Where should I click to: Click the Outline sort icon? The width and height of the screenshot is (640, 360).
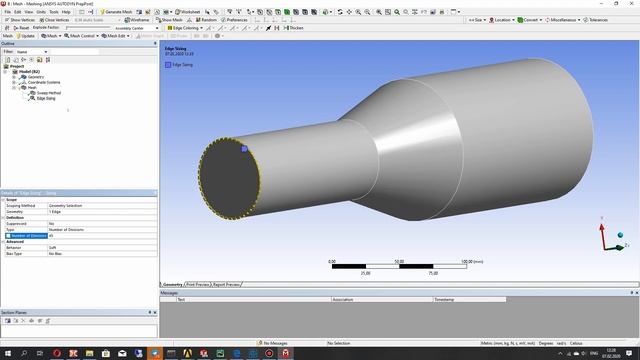(48, 60)
